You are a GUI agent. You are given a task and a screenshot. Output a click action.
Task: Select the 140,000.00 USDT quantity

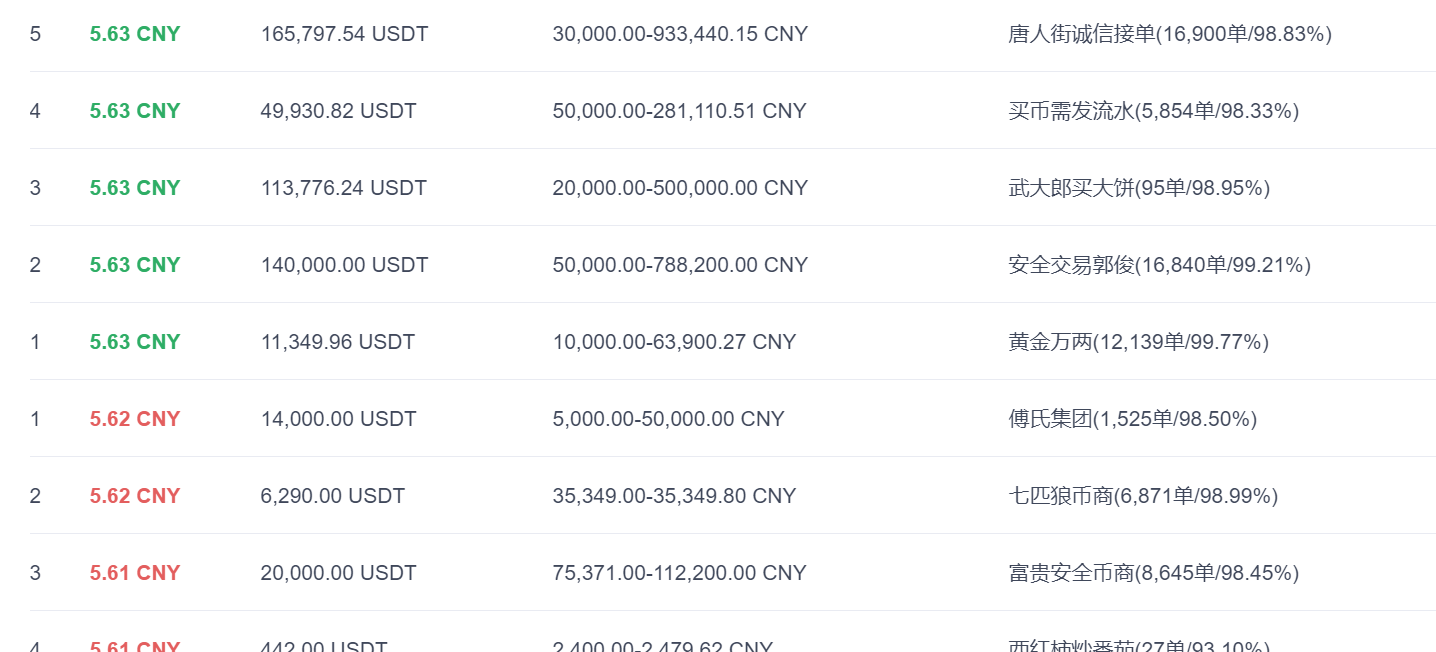tap(344, 265)
